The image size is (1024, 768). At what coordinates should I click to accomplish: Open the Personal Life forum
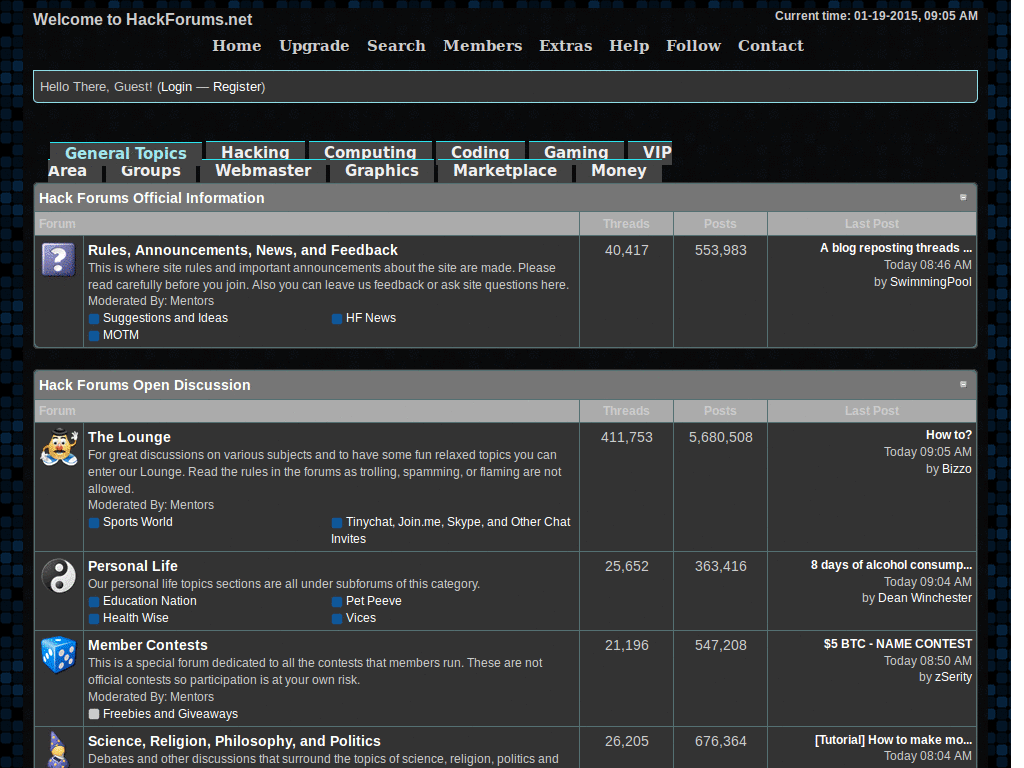pos(133,566)
